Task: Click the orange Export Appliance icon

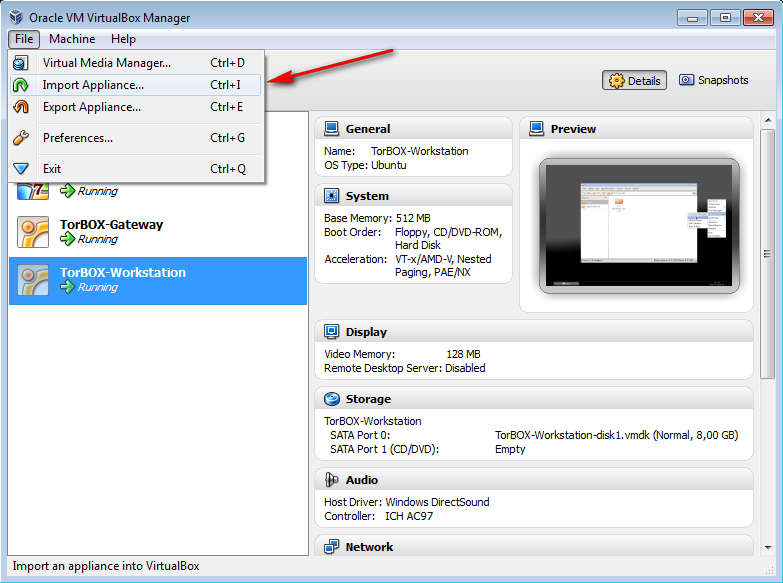Action: coord(20,107)
